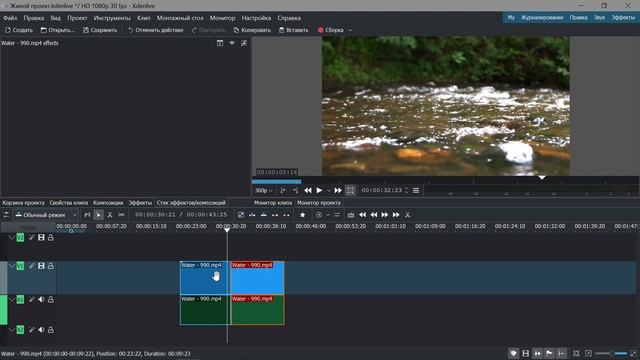This screenshot has height=360, width=640.
Task: Open effects on track V2 wand icon
Action: [31, 237]
